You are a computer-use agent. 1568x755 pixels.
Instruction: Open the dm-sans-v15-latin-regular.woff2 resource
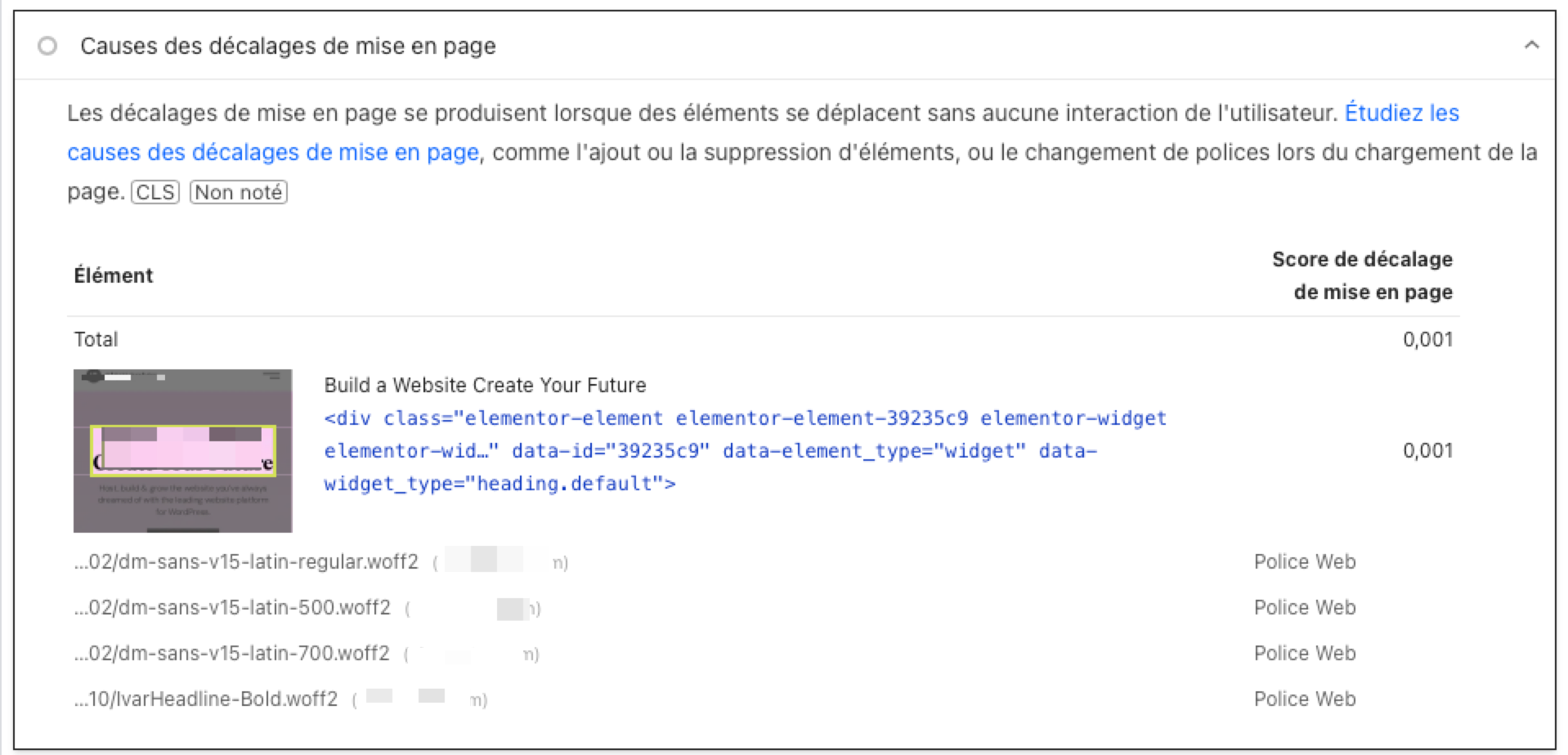[246, 562]
